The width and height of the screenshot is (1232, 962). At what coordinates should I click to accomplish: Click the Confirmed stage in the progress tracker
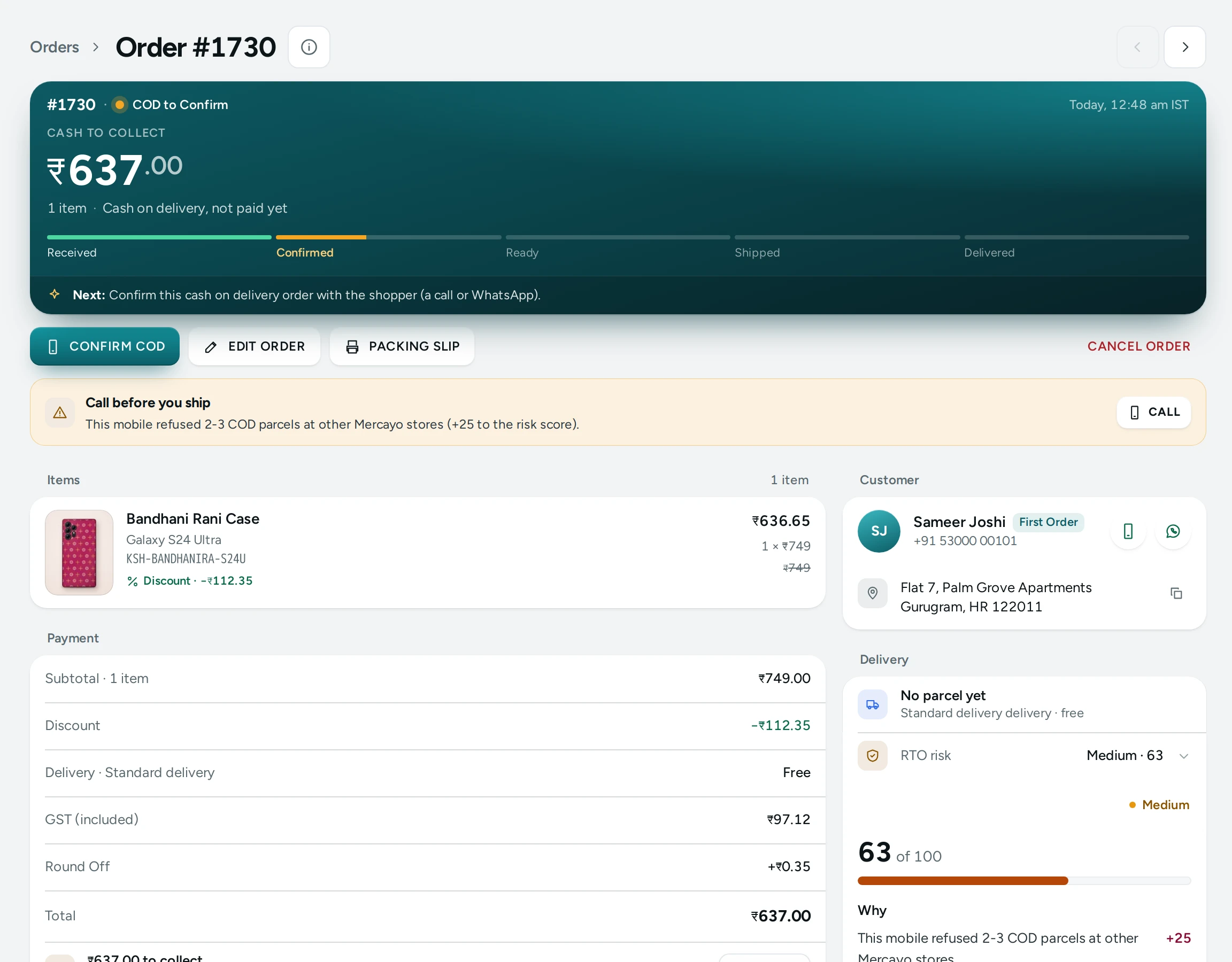(305, 253)
